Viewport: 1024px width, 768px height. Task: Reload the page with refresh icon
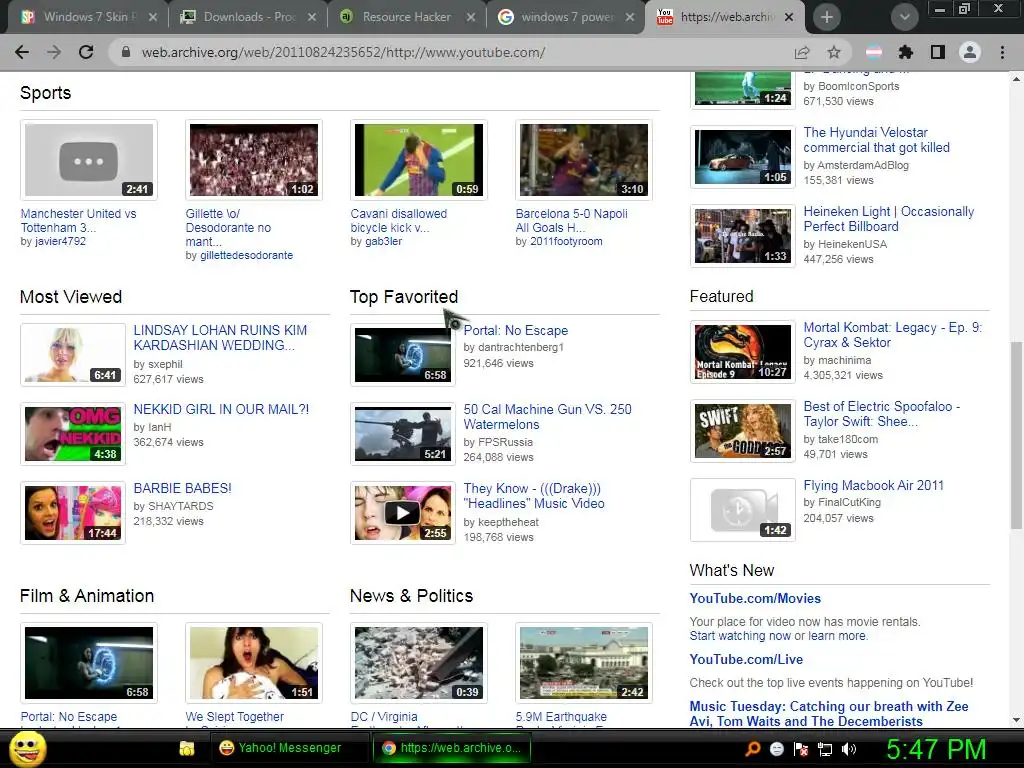(86, 52)
